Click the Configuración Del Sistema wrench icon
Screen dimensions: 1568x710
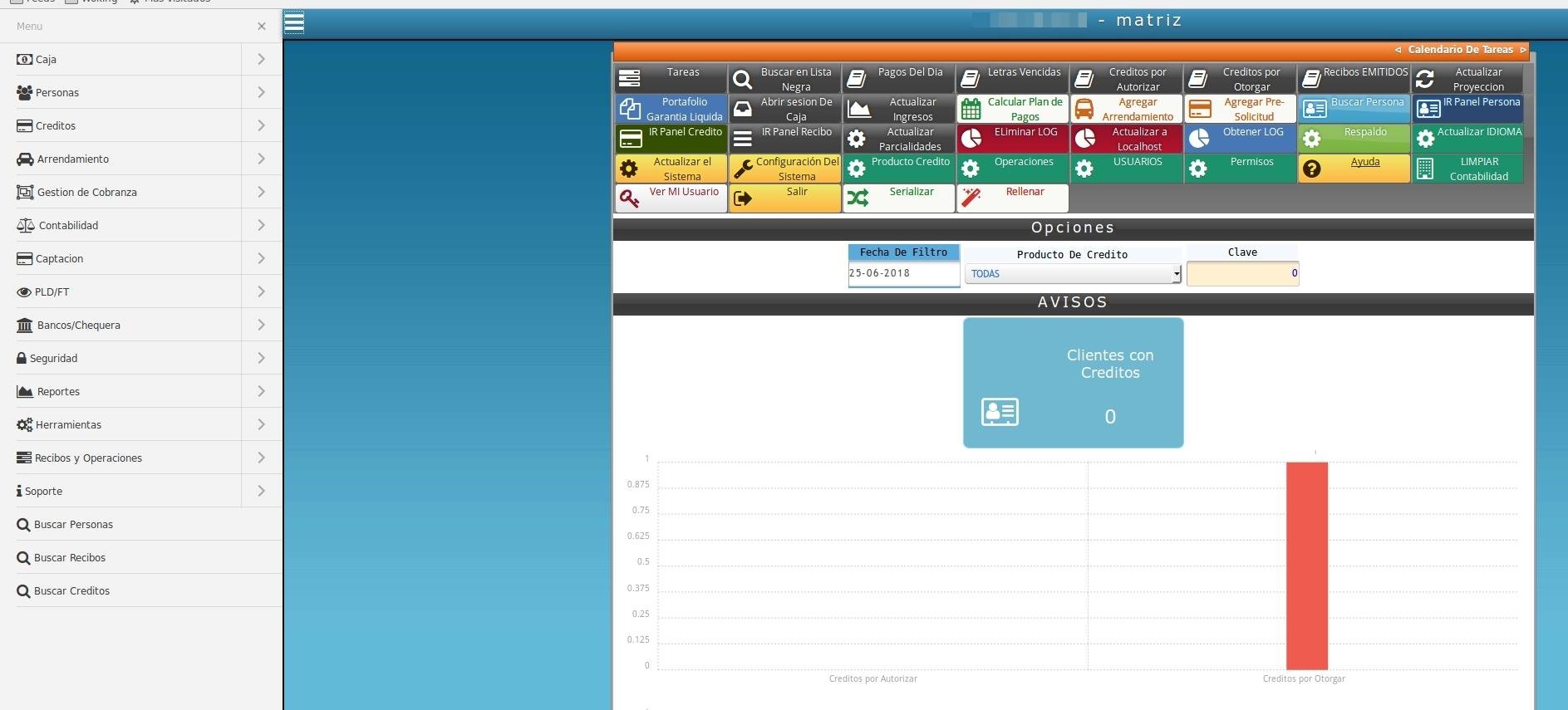tap(743, 169)
